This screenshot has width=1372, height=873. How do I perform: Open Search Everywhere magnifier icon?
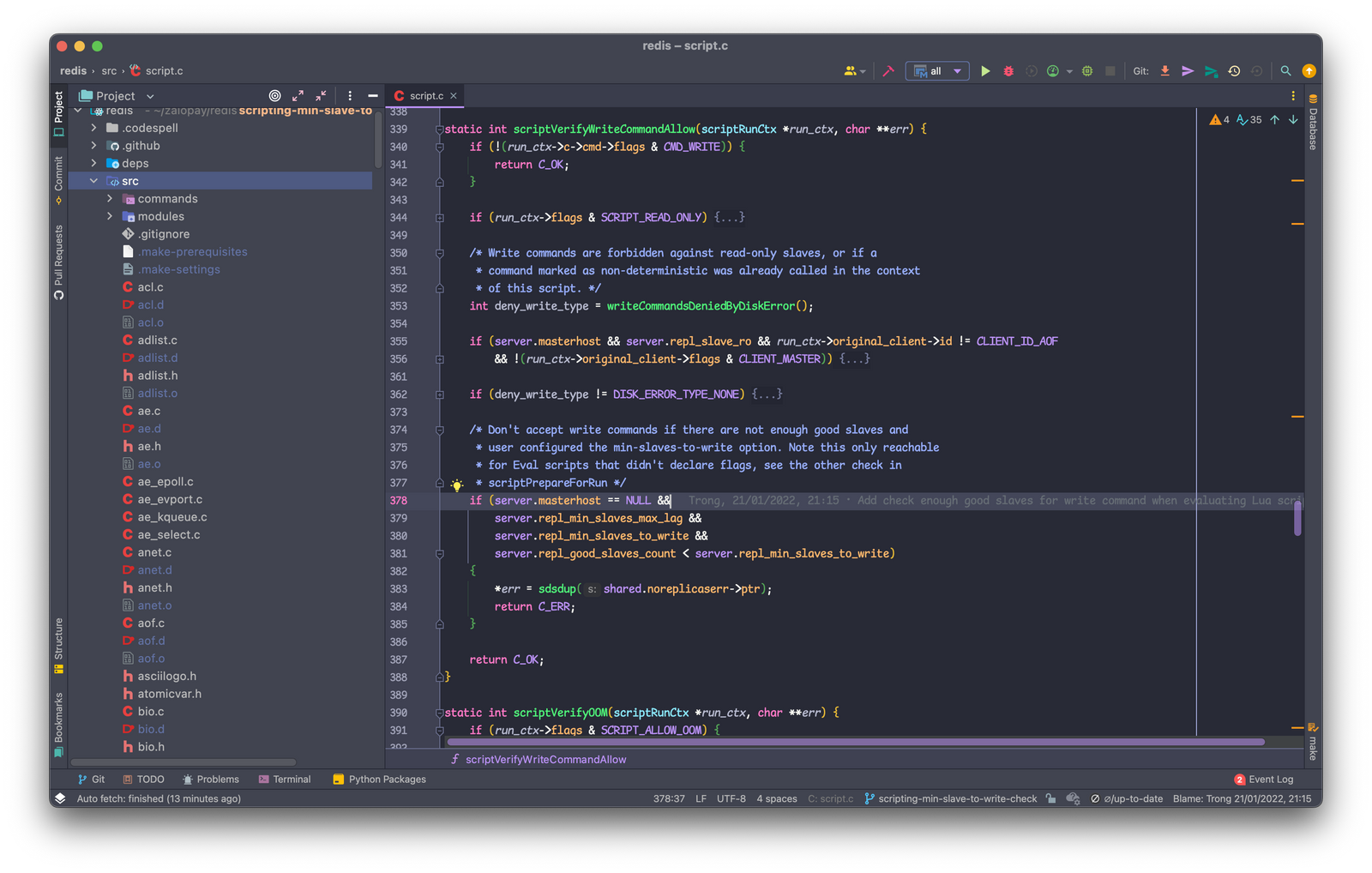pos(1285,71)
